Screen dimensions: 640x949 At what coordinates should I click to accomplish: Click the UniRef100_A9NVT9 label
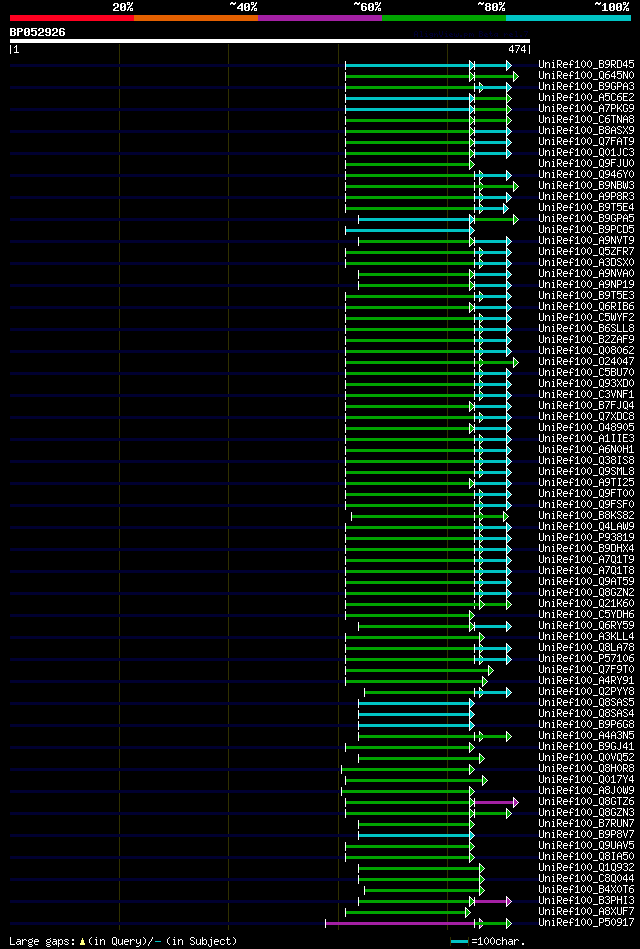[586, 241]
